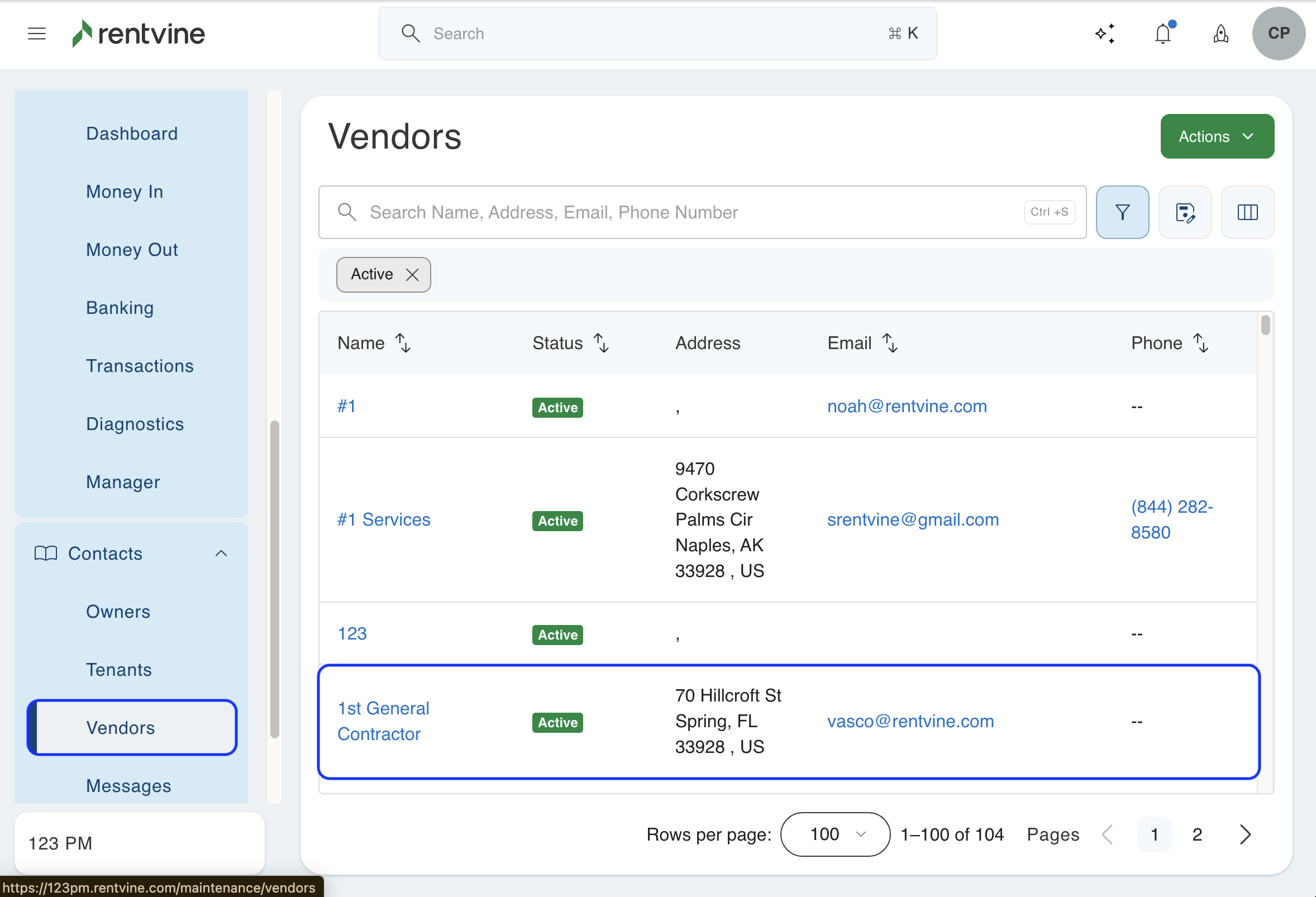The width and height of the screenshot is (1316, 897).
Task: Click the srentvine@gmail.com email link
Action: pos(913,519)
